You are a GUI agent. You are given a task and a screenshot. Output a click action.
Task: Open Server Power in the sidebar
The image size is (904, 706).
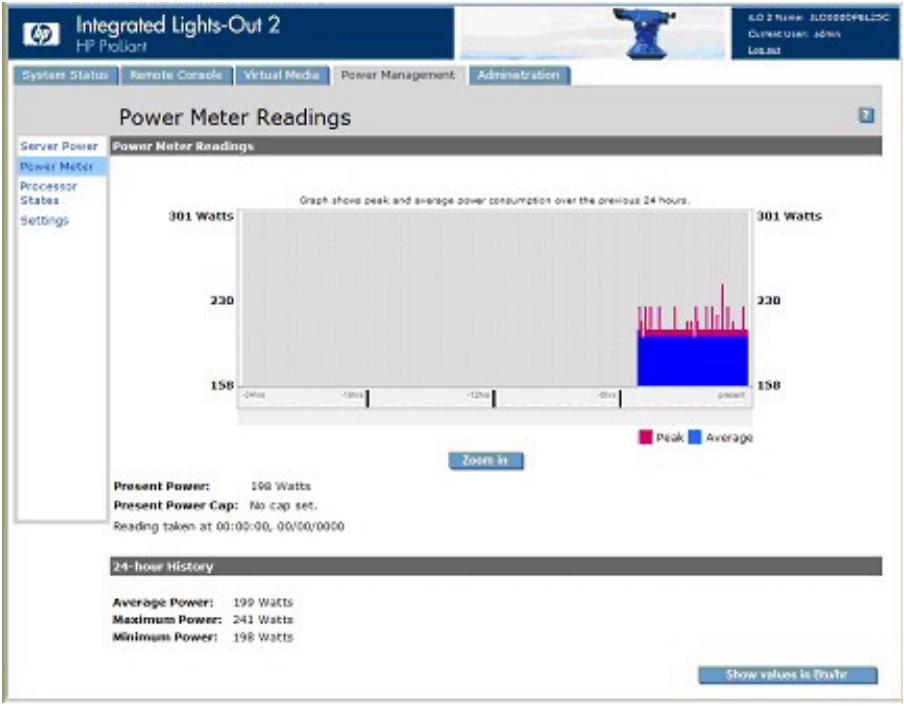[x=59, y=146]
